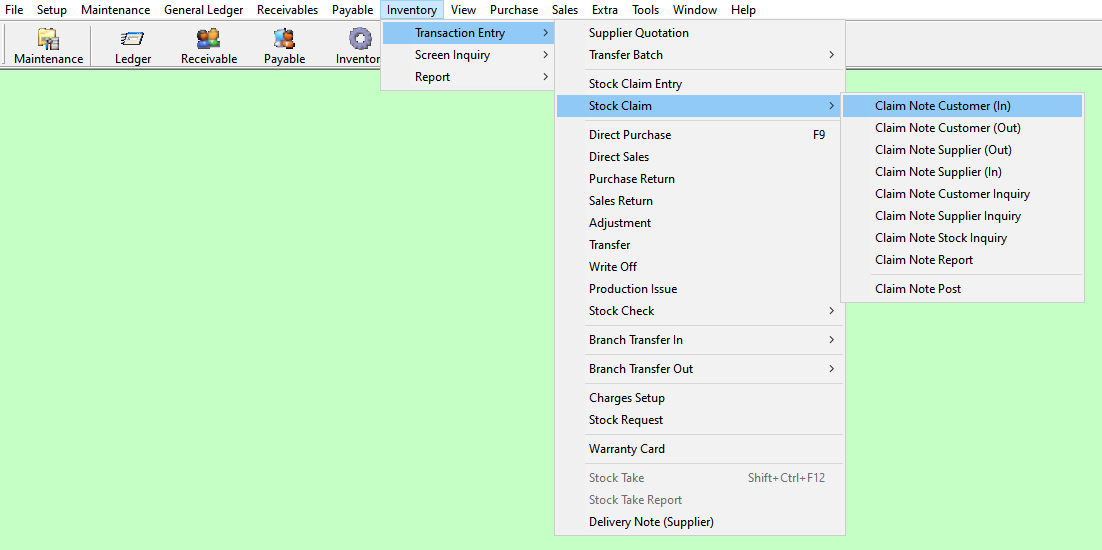
Task: Choose Sales Return
Action: (x=700, y=201)
